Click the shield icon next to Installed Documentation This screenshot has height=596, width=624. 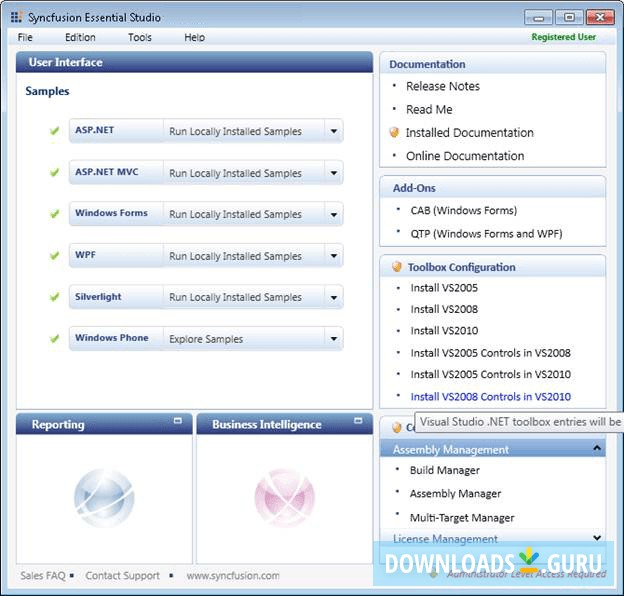[x=394, y=132]
